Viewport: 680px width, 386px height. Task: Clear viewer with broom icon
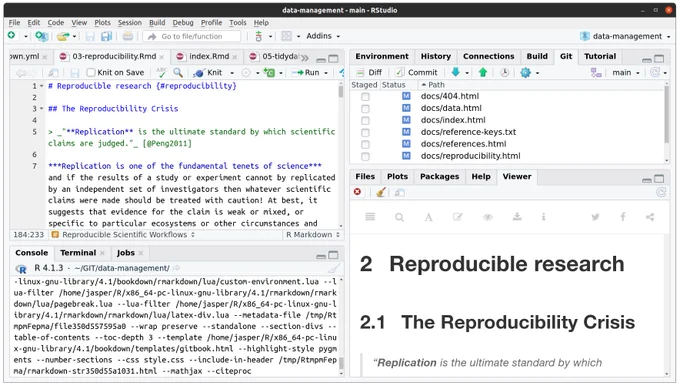381,192
